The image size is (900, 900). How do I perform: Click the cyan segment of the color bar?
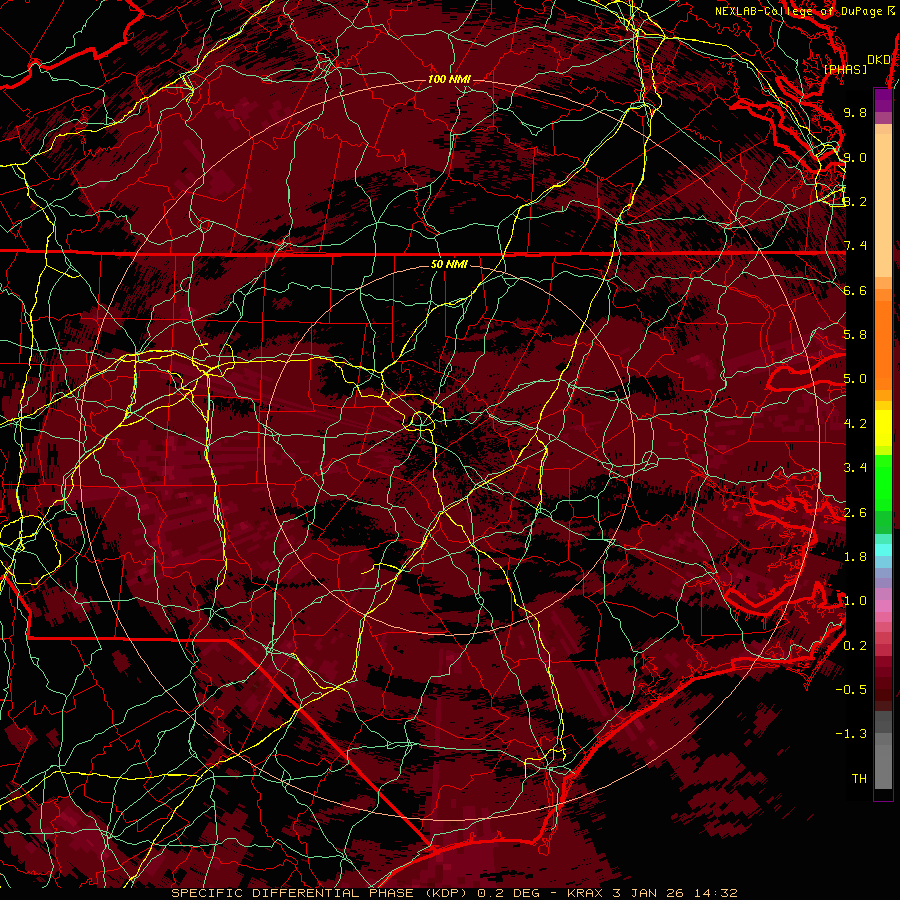(883, 550)
